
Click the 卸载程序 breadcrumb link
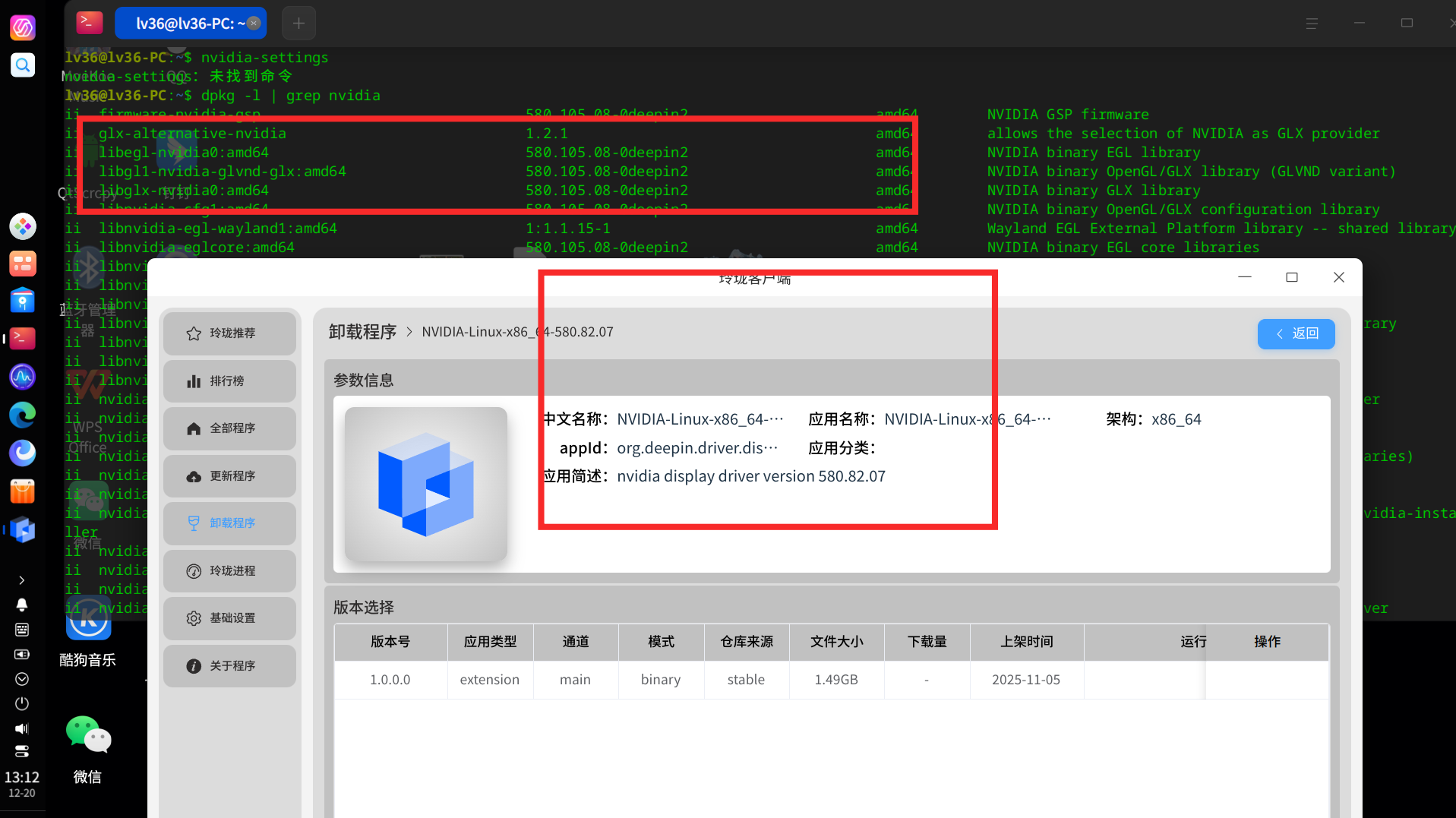(x=363, y=332)
